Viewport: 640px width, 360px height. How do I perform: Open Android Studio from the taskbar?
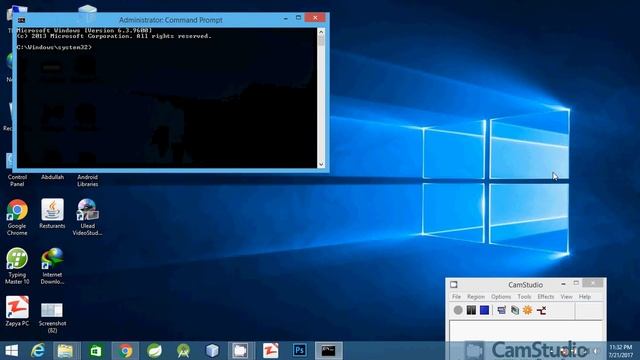pyautogui.click(x=183, y=351)
